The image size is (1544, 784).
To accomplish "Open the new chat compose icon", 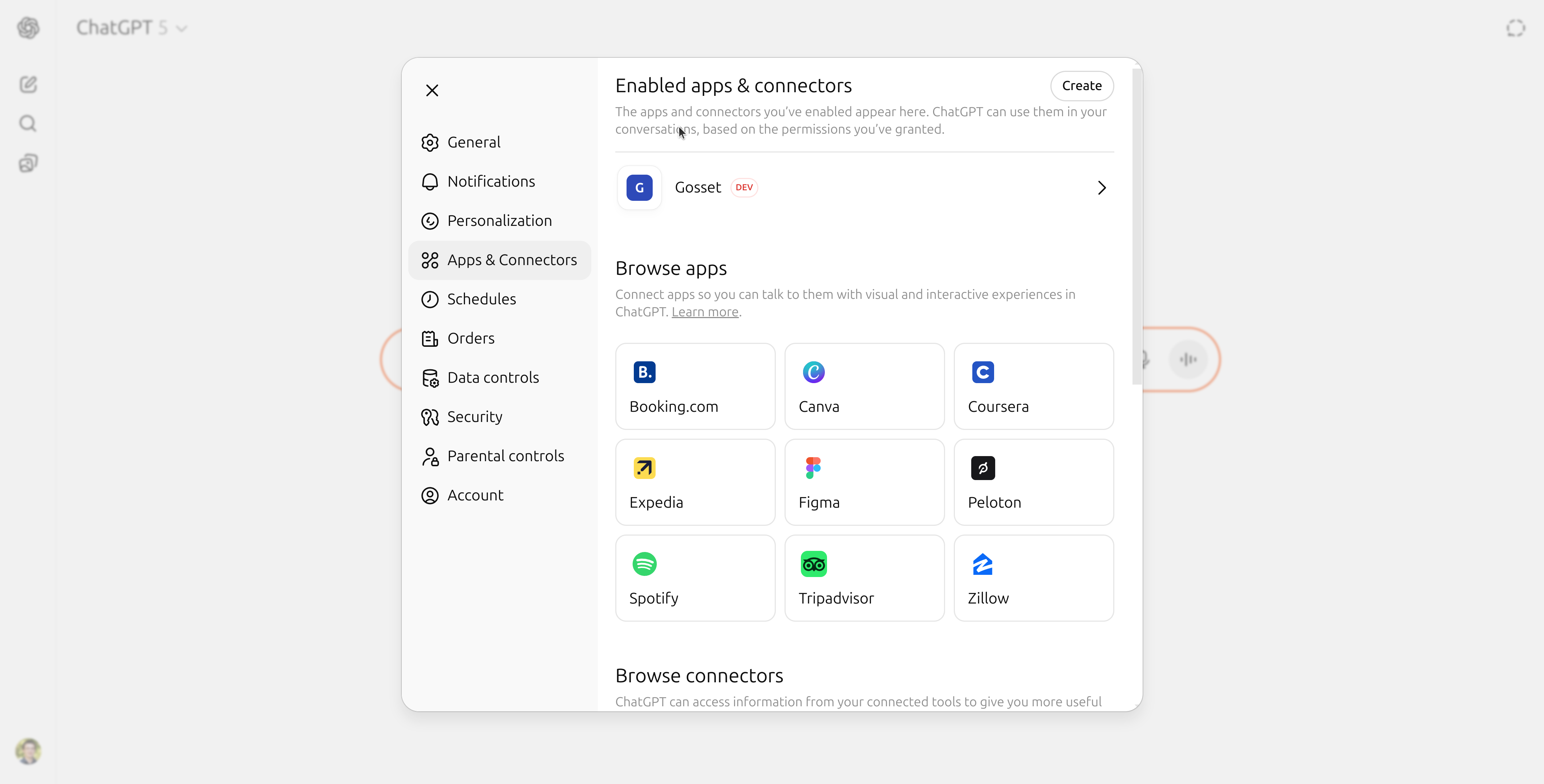I will [28, 84].
